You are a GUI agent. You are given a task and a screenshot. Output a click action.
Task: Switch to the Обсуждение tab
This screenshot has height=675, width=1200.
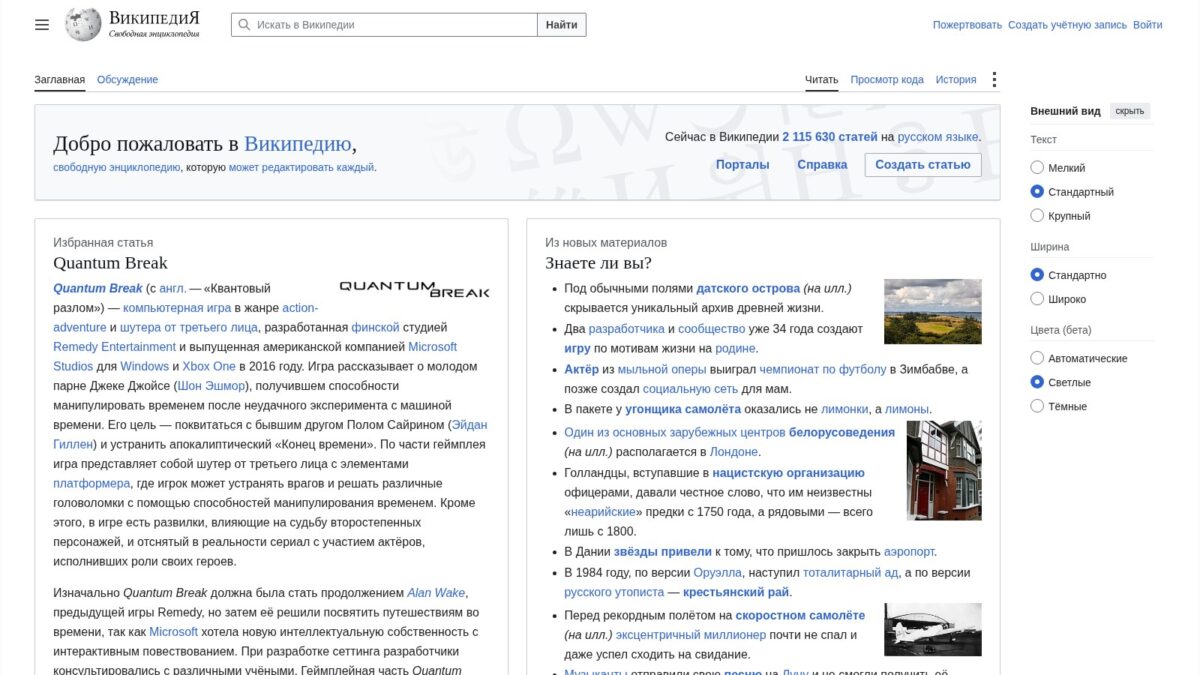pyautogui.click(x=127, y=80)
